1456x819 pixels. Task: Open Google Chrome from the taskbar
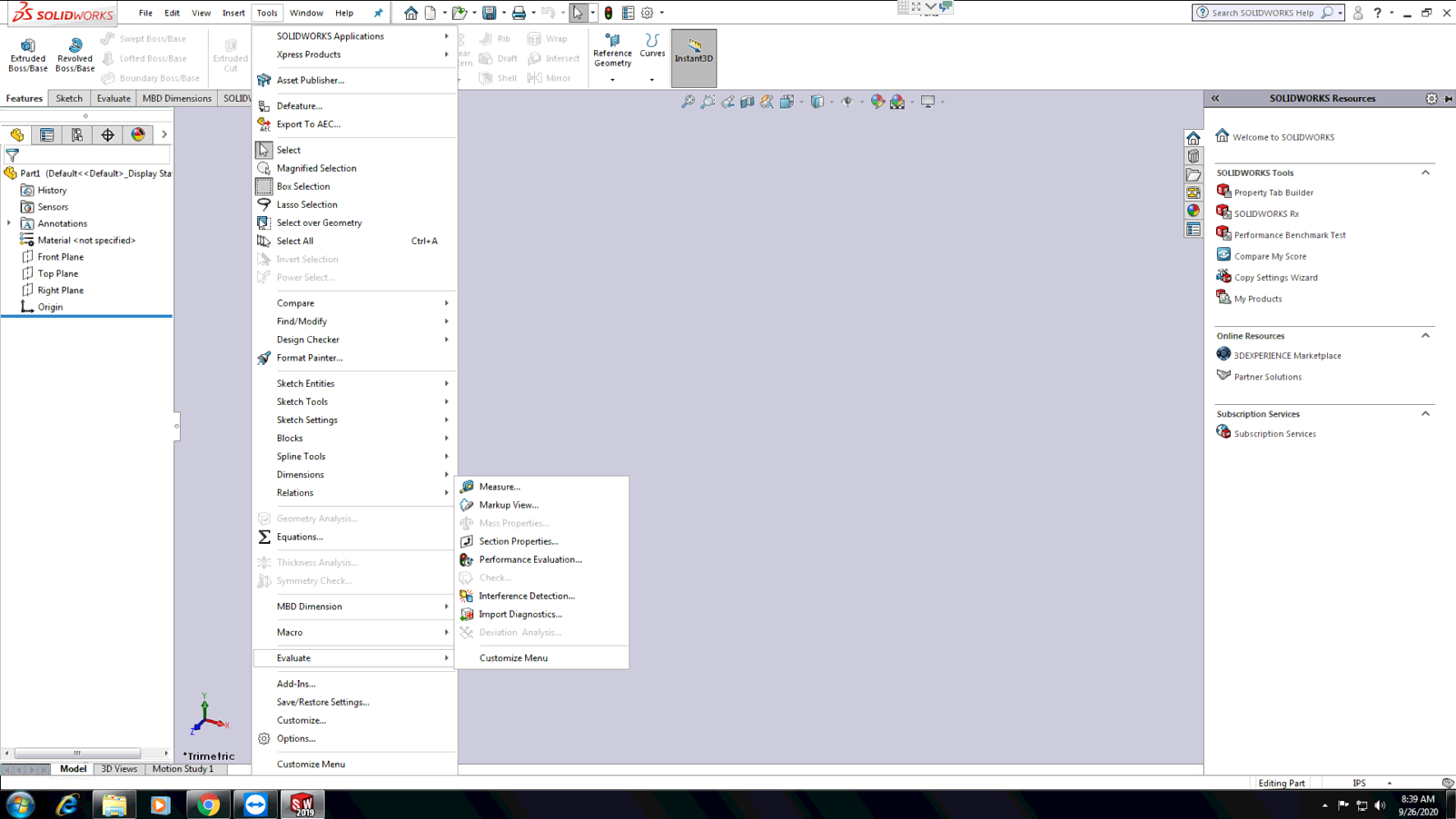[x=208, y=805]
